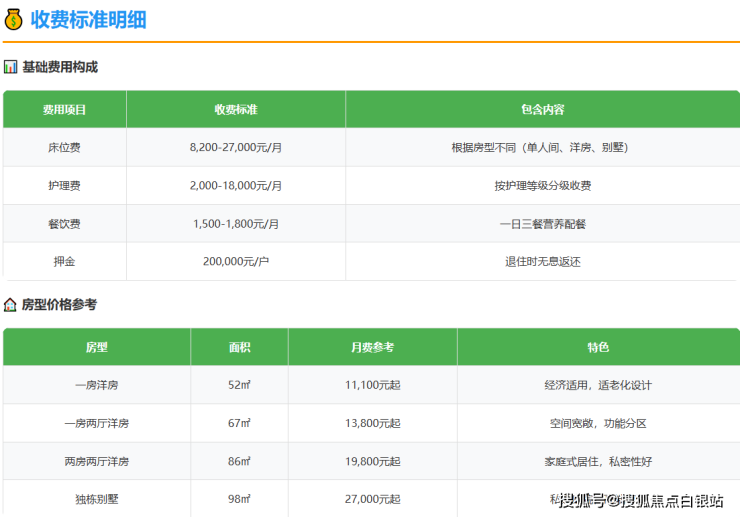
Task: Click the 特色 column header
Action: pos(598,347)
